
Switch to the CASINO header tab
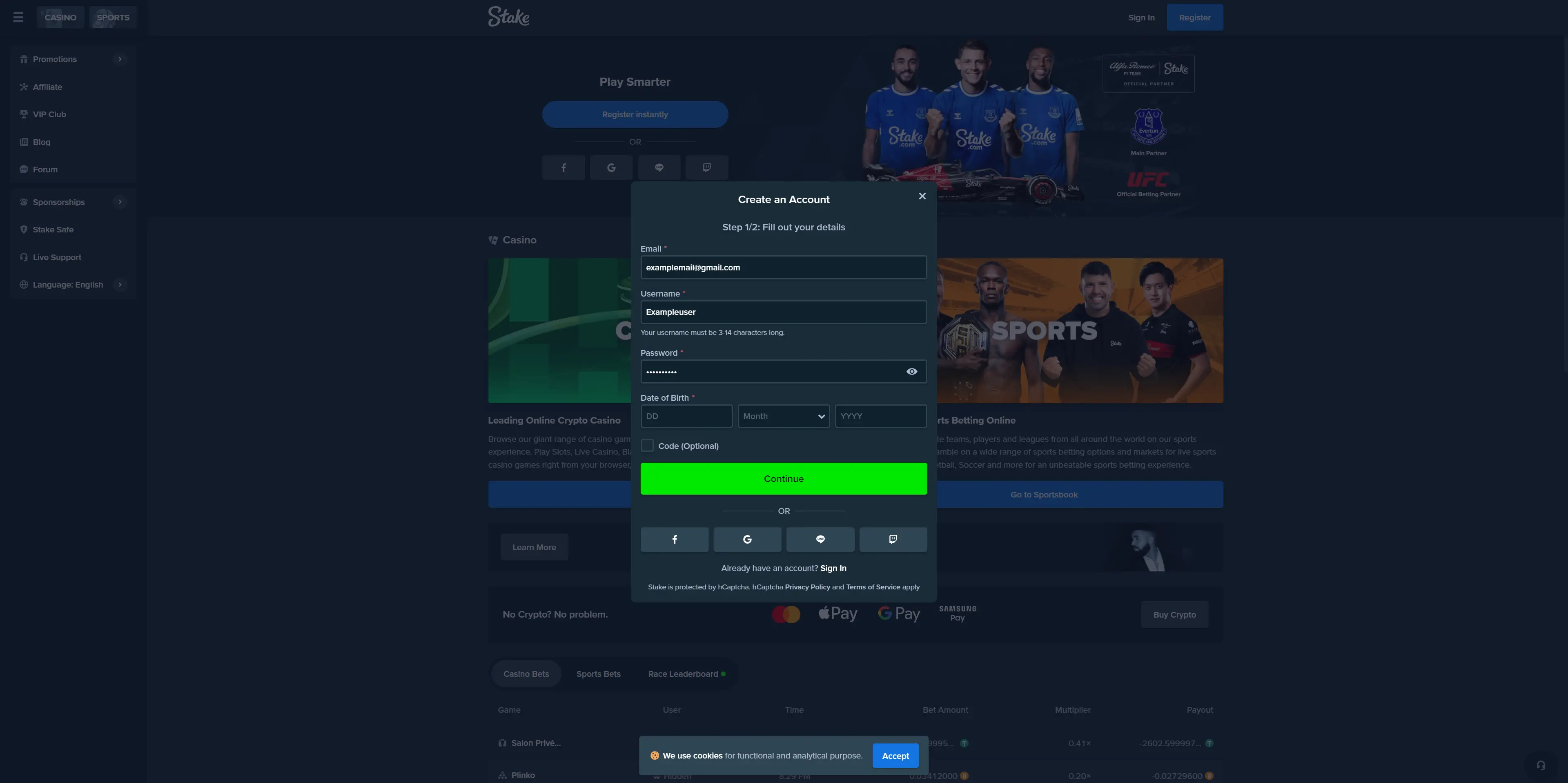60,17
